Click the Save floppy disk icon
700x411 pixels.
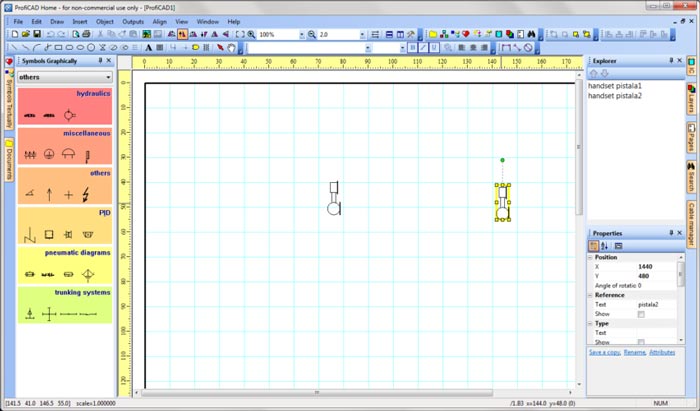click(x=37, y=34)
